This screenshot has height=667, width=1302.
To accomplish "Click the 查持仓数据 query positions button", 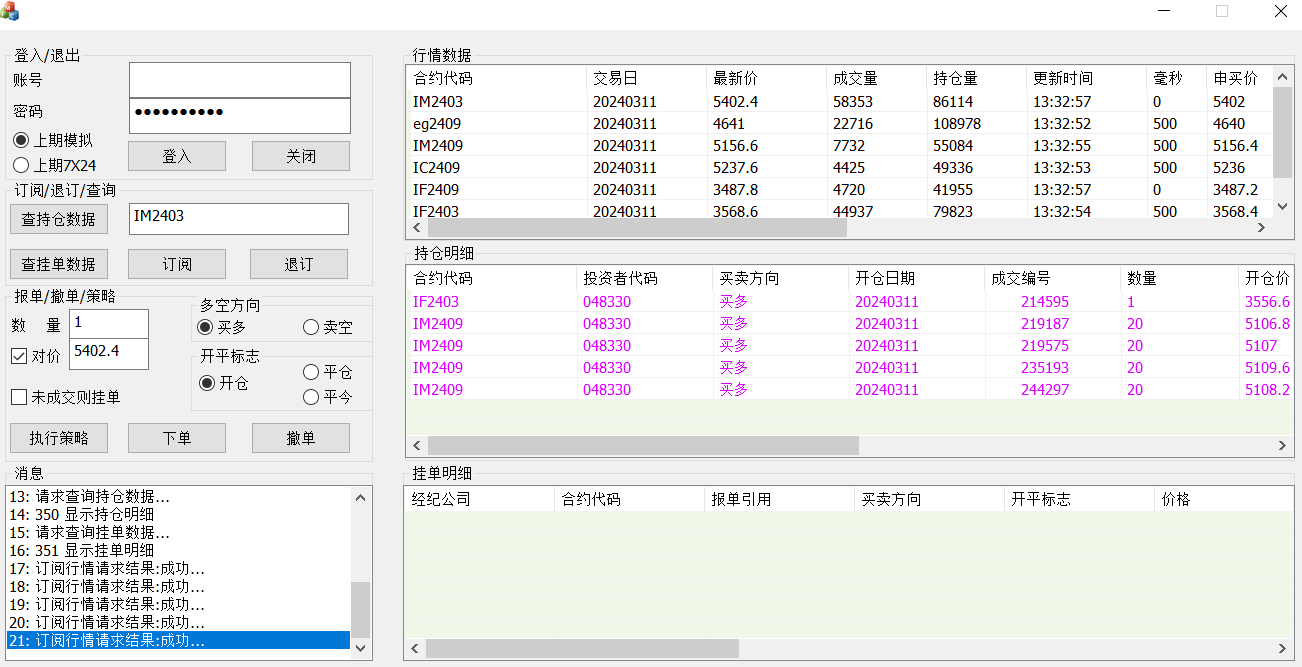I will (59, 219).
